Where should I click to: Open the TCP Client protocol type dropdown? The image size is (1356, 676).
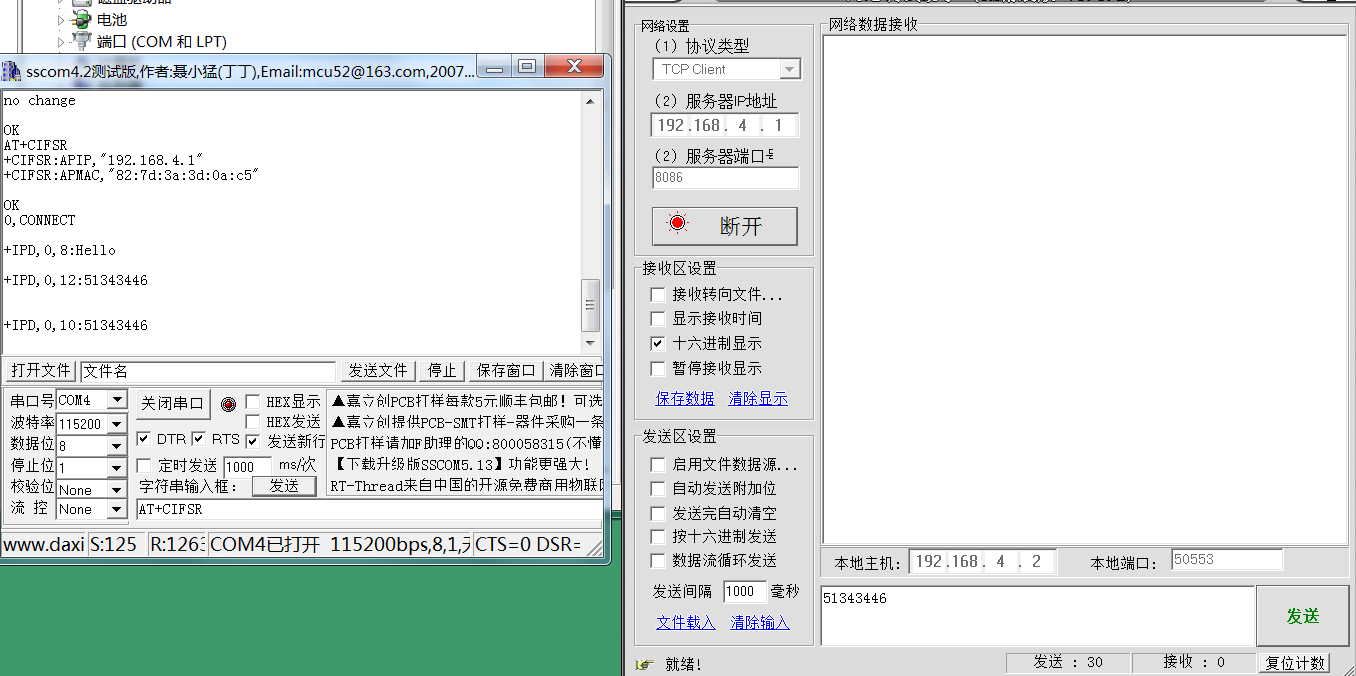(x=789, y=68)
